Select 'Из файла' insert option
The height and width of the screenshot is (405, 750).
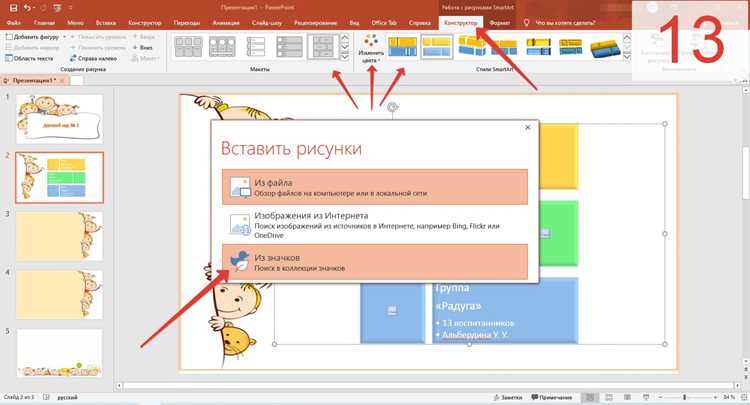[375, 187]
